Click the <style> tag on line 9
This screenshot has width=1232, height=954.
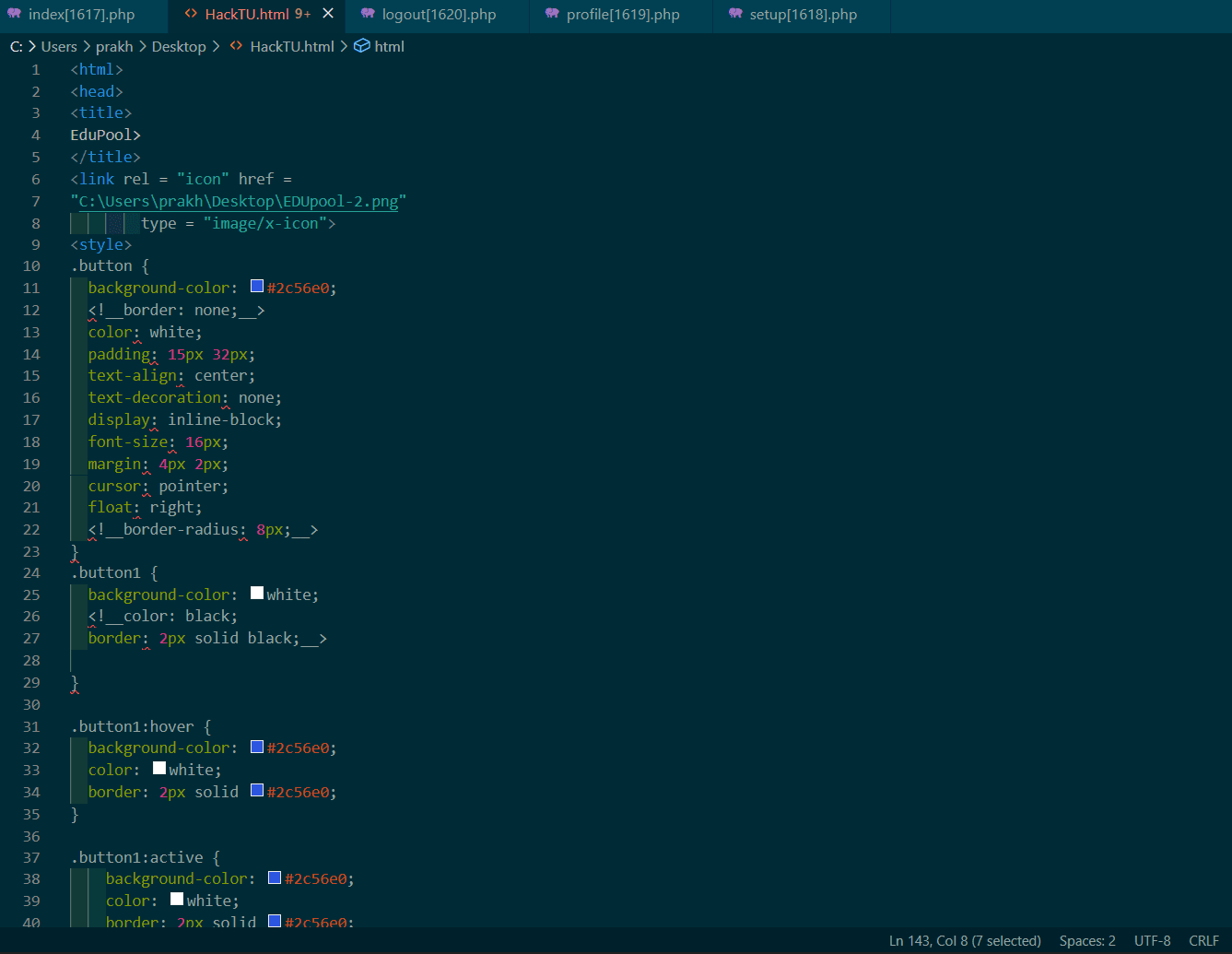pyautogui.click(x=101, y=244)
